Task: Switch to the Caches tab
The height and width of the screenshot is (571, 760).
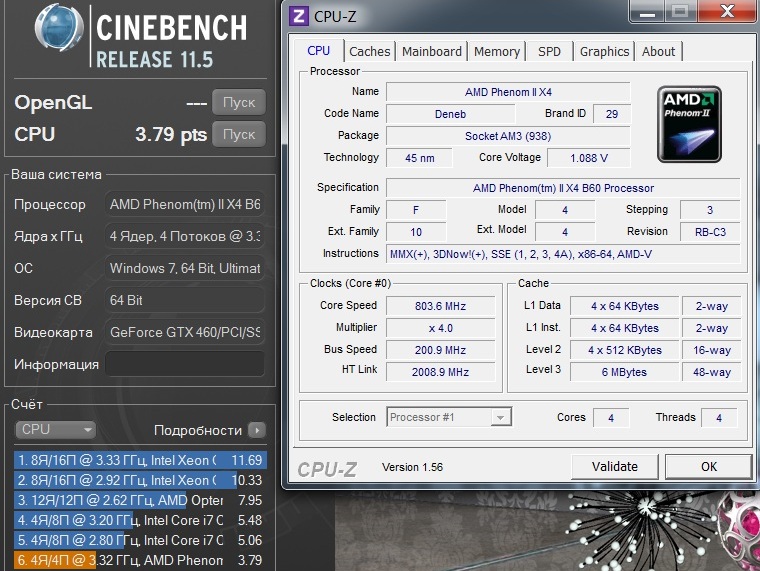Action: 369,51
